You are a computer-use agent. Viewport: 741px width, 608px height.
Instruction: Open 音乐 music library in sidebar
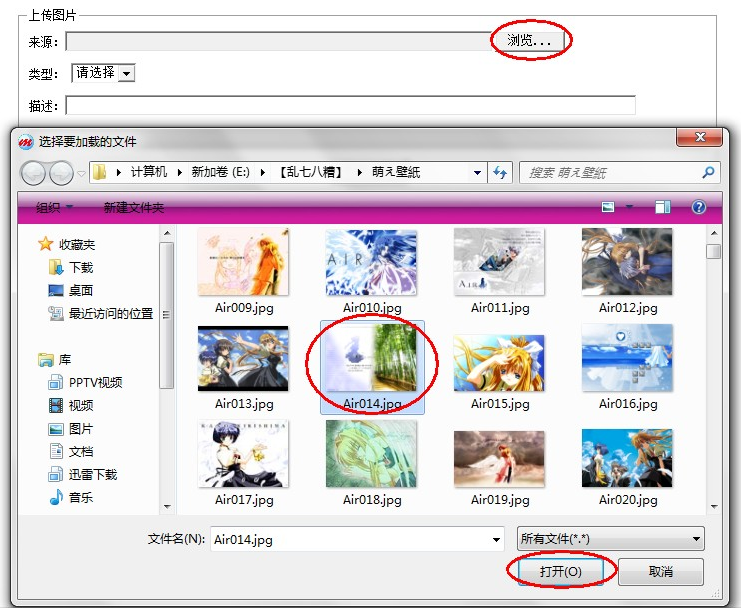[71, 497]
